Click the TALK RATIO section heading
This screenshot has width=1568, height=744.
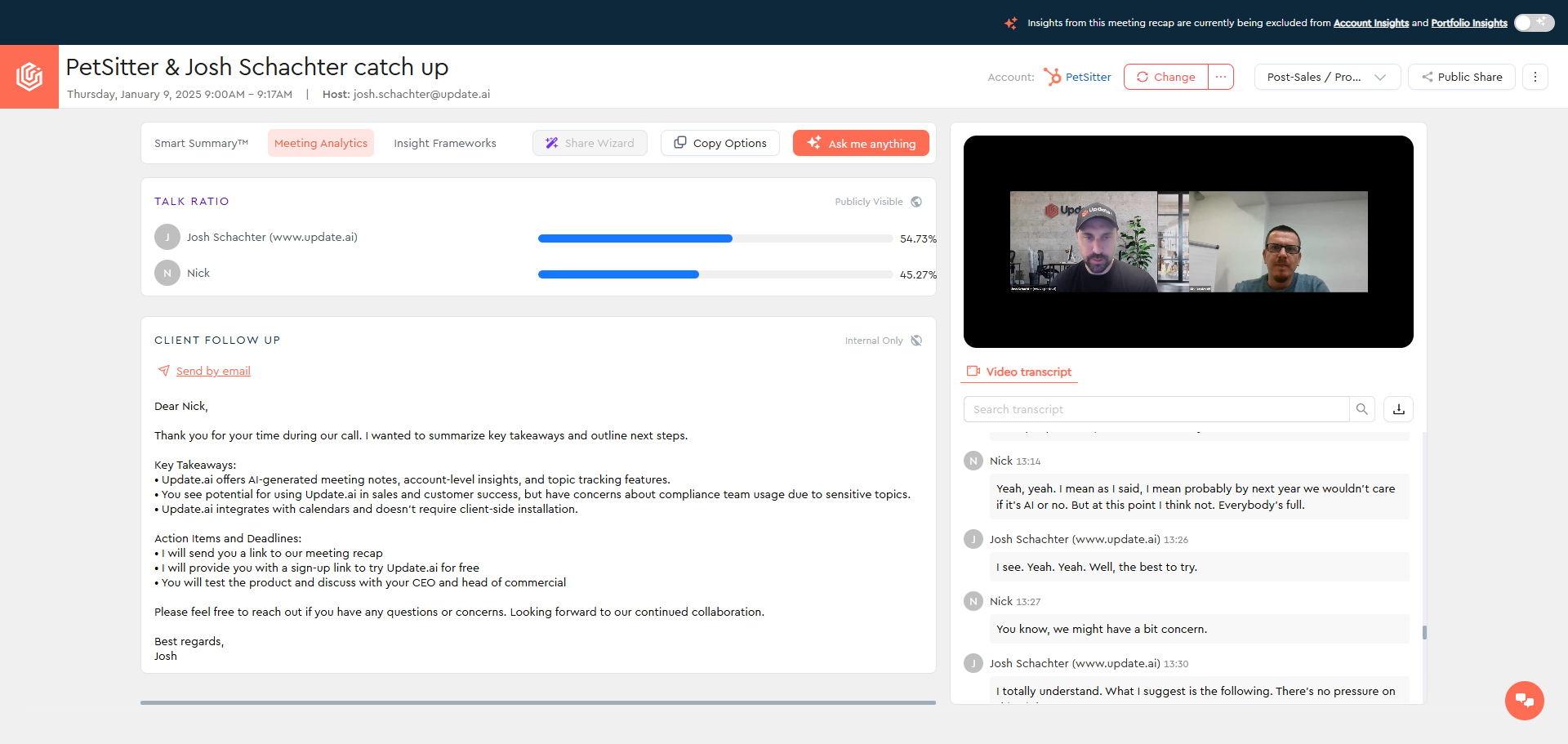[192, 202]
